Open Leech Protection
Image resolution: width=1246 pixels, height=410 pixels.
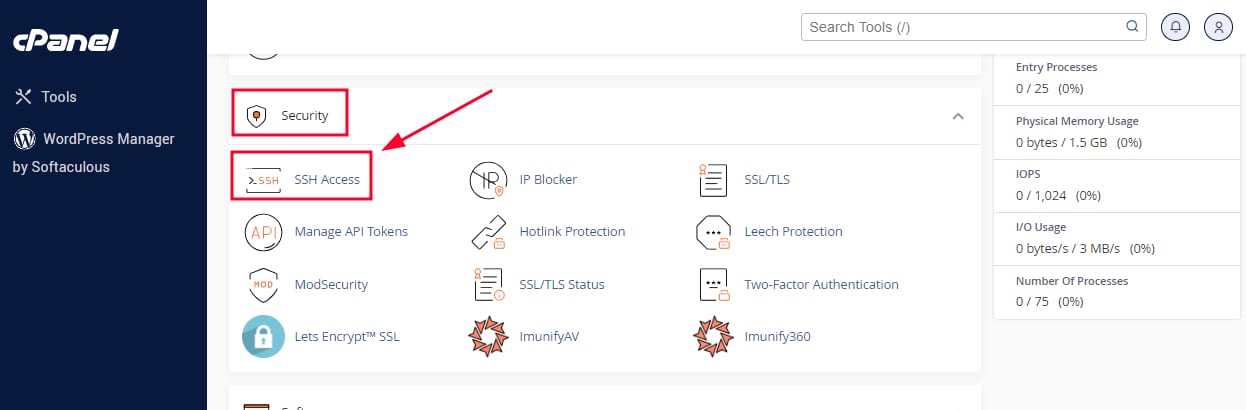coord(793,232)
